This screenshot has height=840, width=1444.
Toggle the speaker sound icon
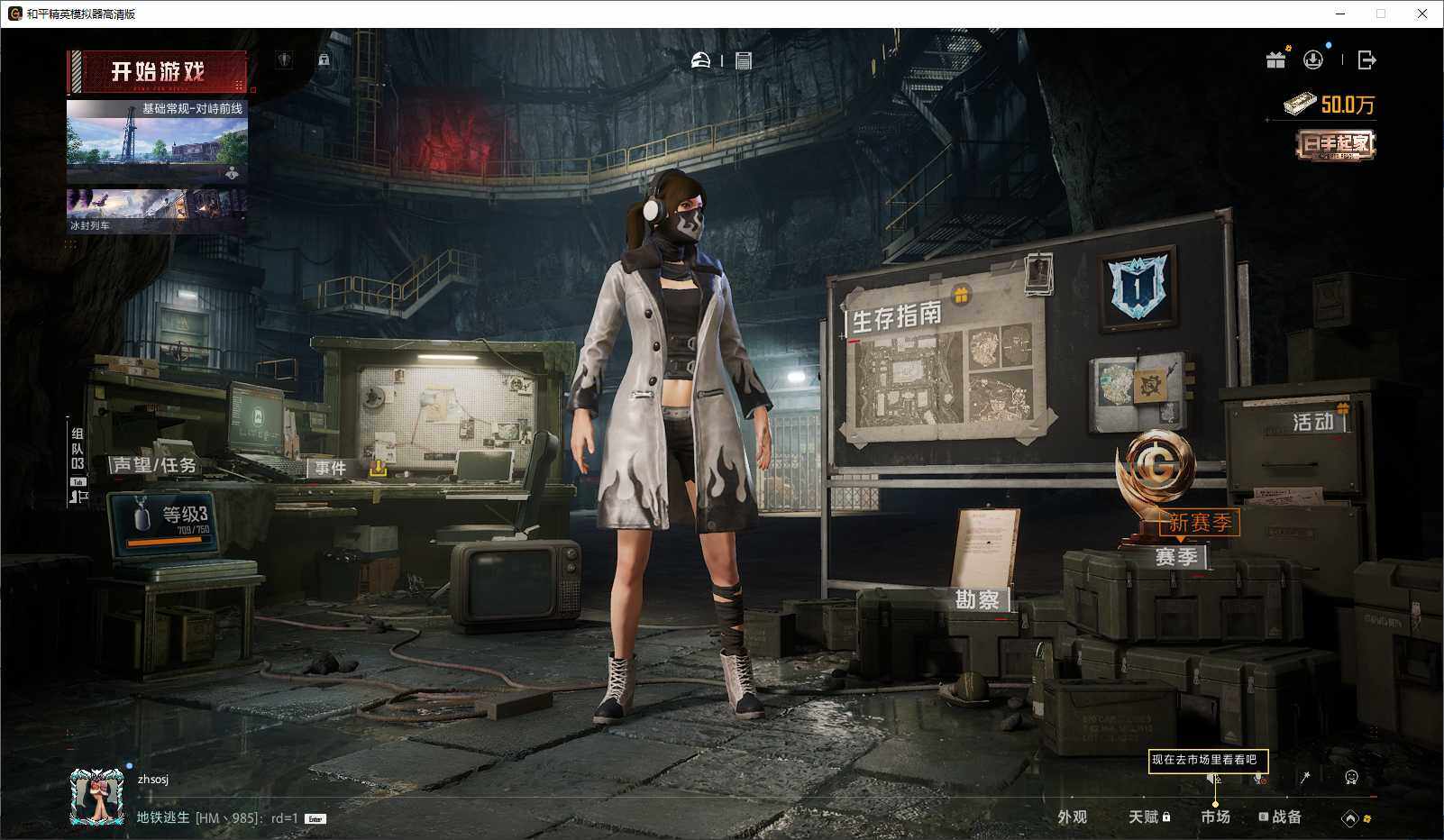(x=1214, y=778)
